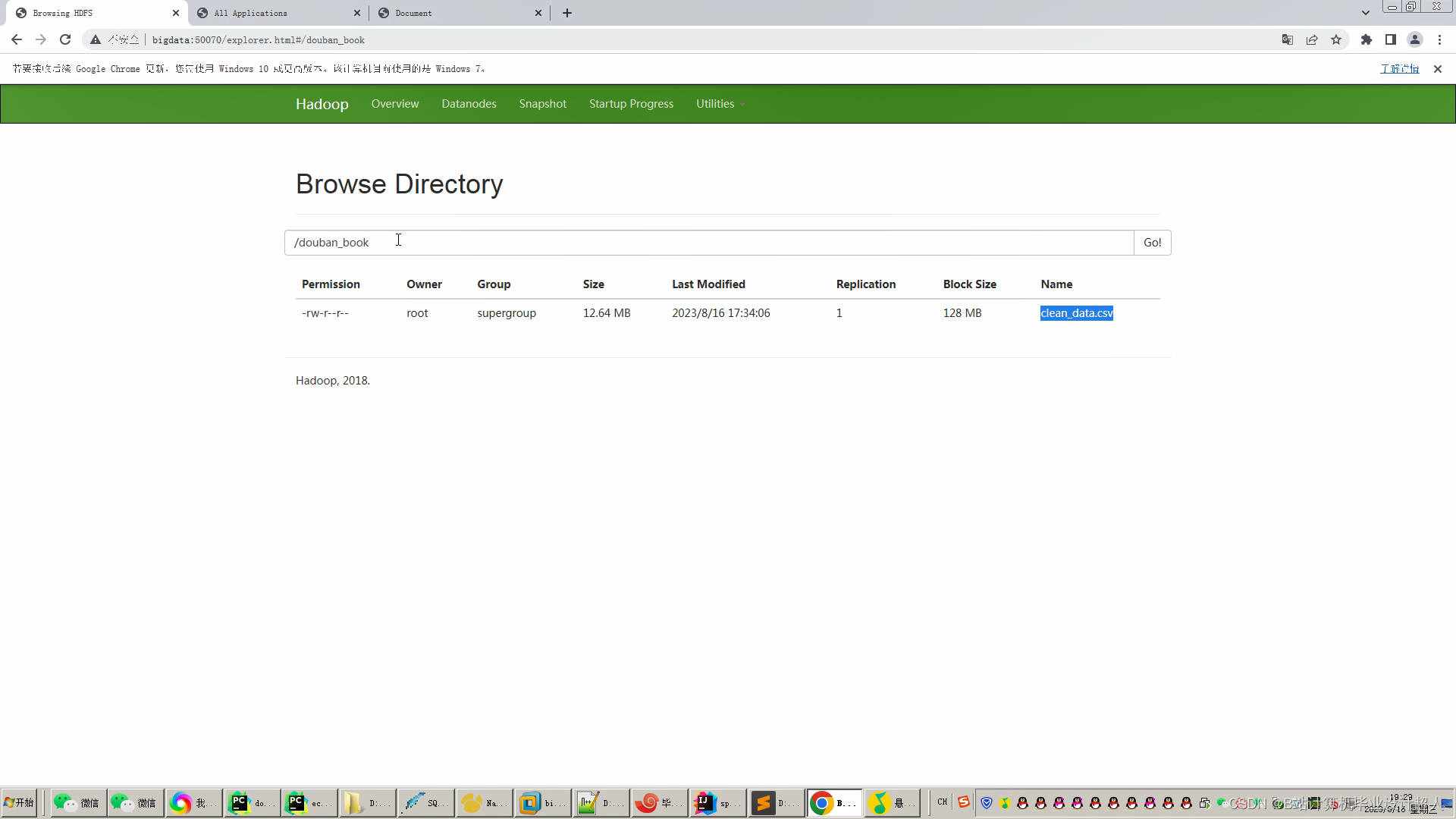Click the share page icon
The image size is (1456, 819).
pyautogui.click(x=1312, y=39)
